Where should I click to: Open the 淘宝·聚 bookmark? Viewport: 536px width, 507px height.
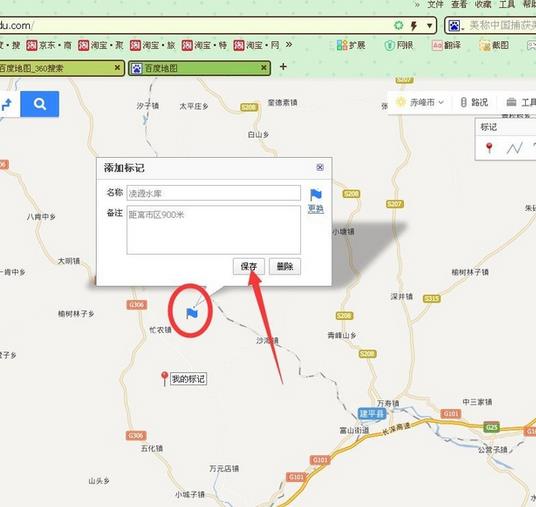(x=100, y=45)
